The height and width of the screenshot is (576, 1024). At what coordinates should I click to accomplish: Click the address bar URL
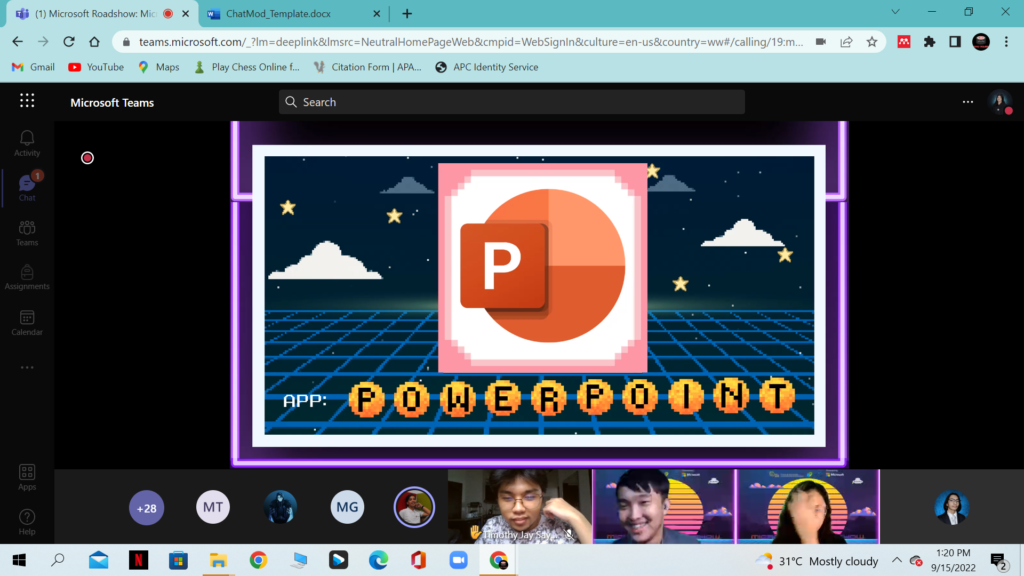click(x=471, y=42)
